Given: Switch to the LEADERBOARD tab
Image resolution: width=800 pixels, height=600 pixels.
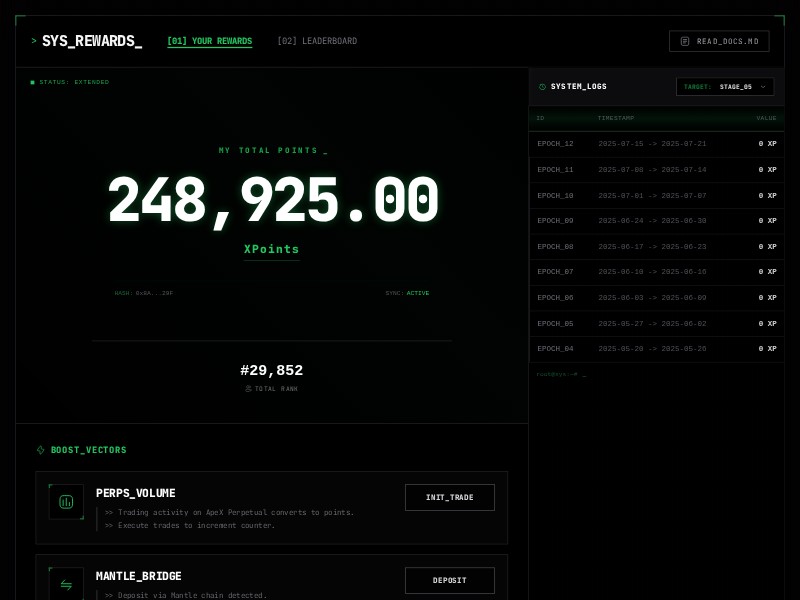Looking at the screenshot, I should pos(317,41).
